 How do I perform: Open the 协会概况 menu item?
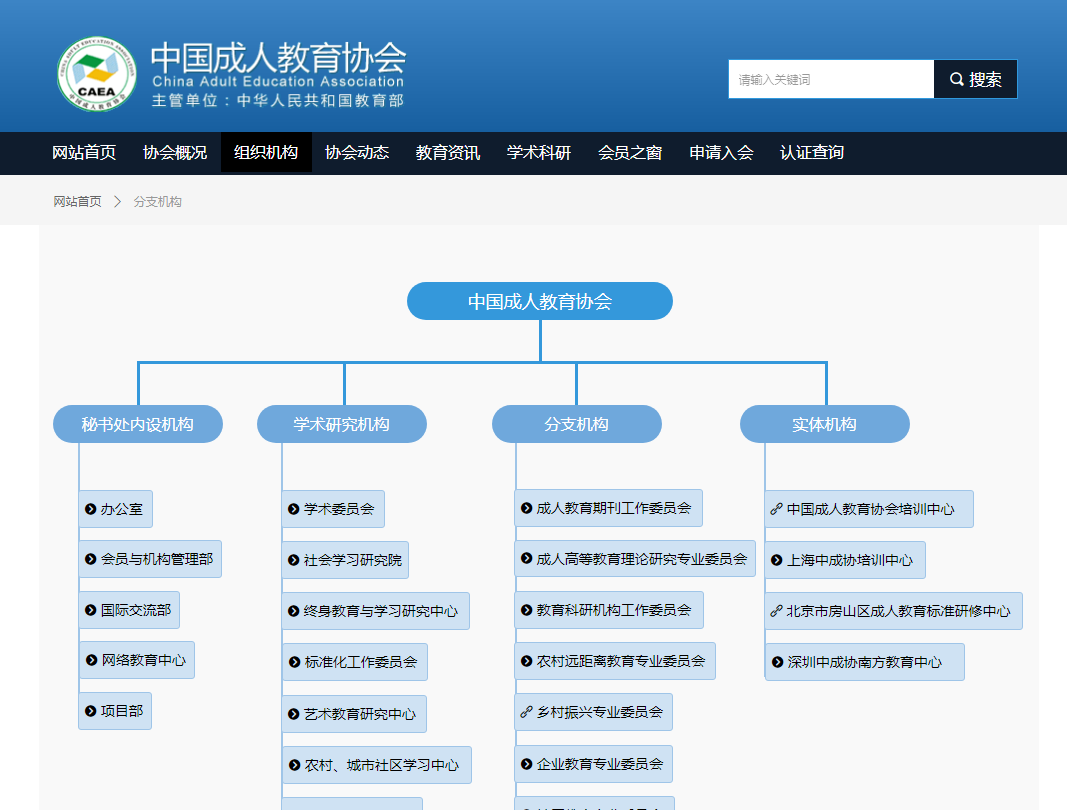(x=175, y=152)
